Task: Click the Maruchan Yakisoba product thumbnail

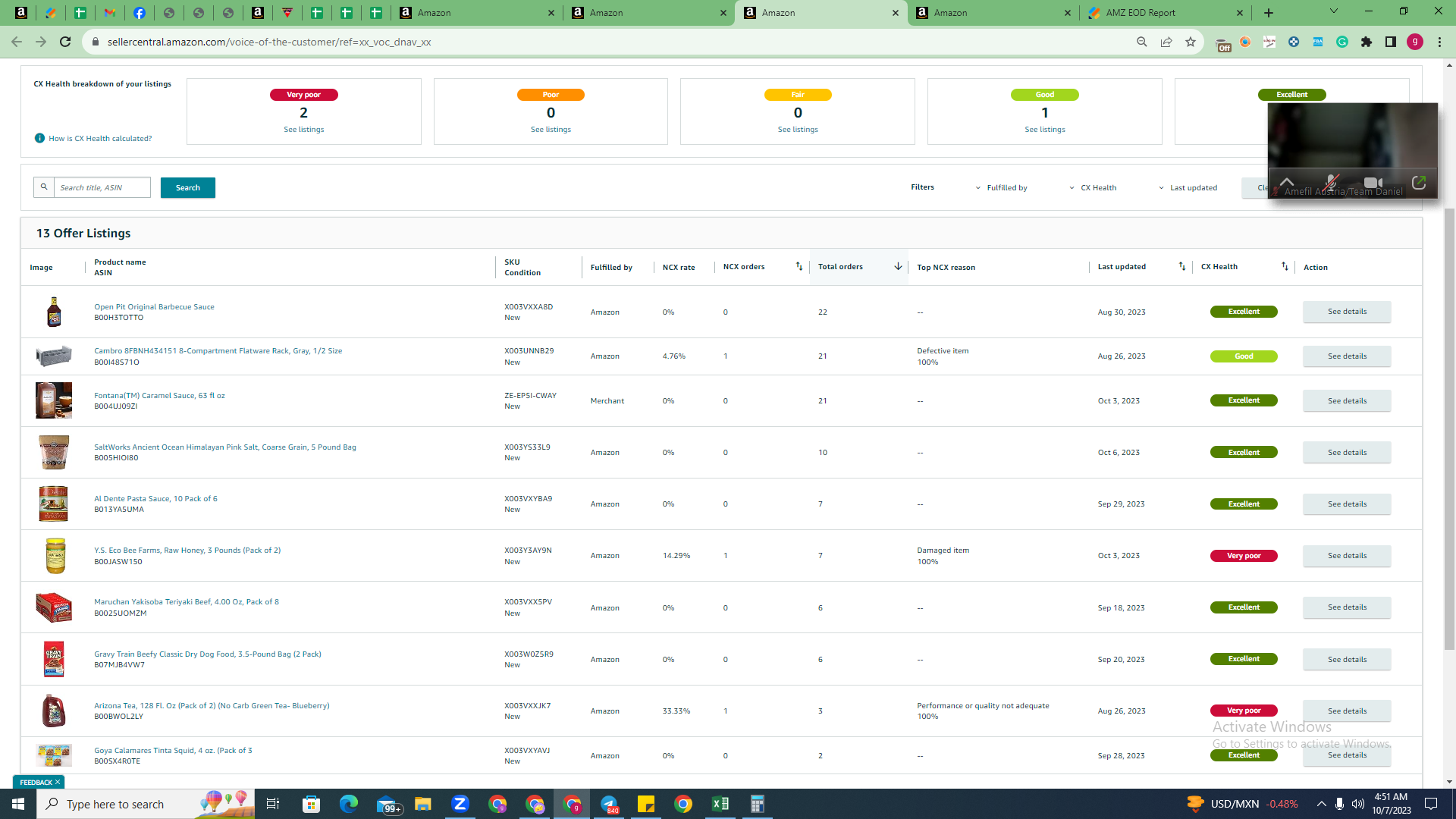Action: tap(53, 607)
